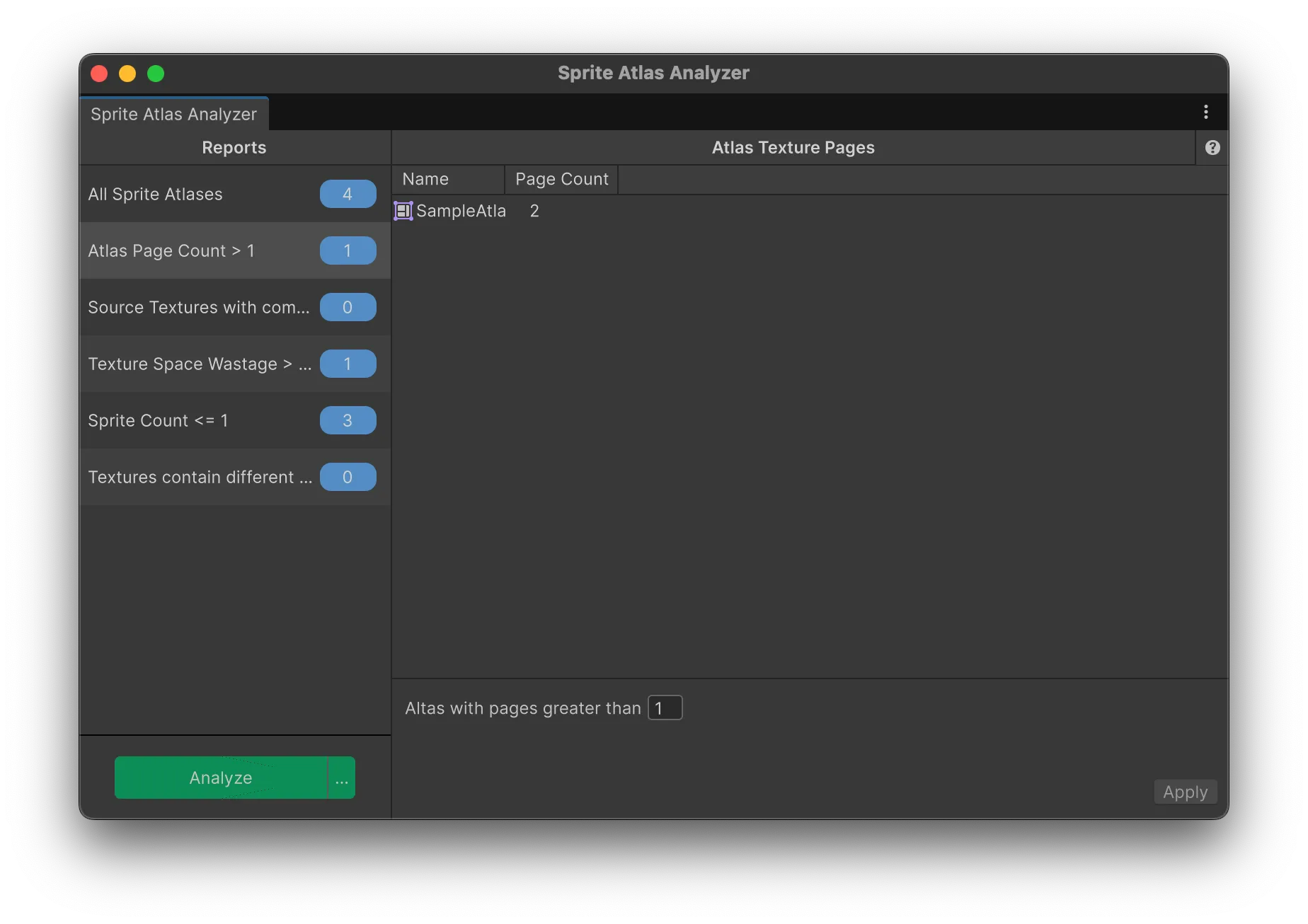
Task: Sort by the Page Count column header
Action: 561,179
